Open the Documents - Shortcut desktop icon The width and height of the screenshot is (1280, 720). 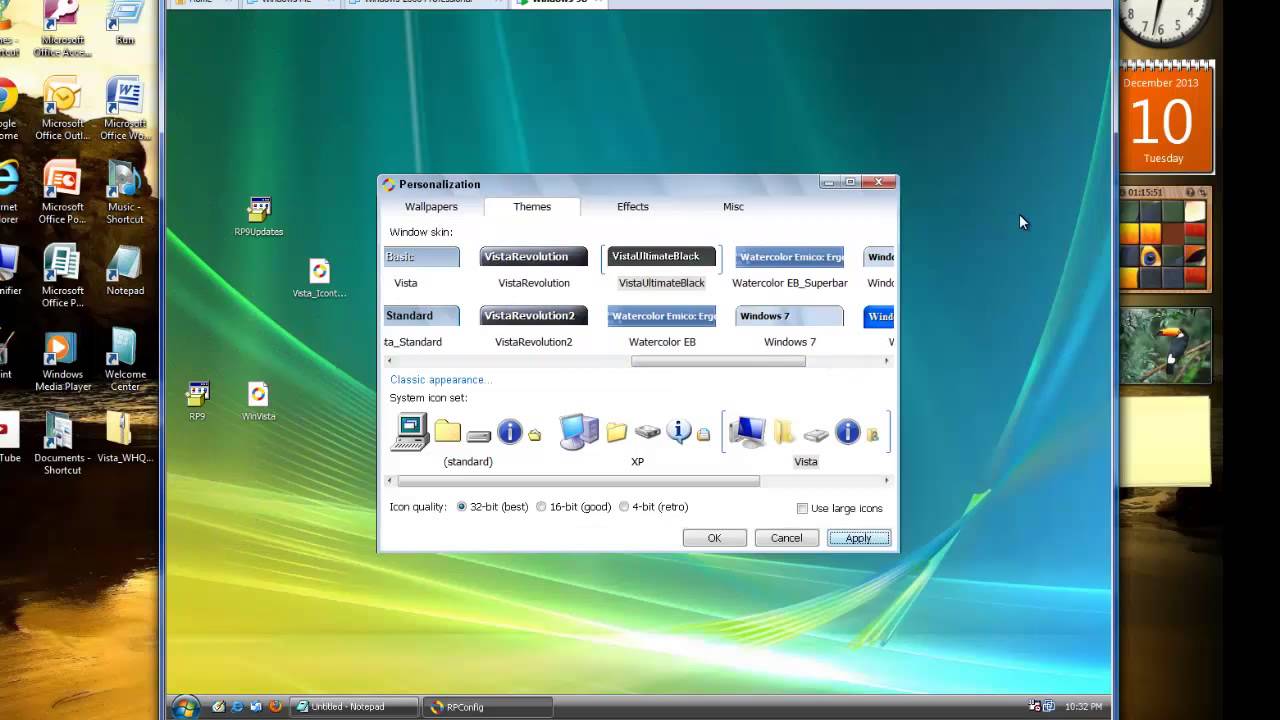click(x=62, y=444)
